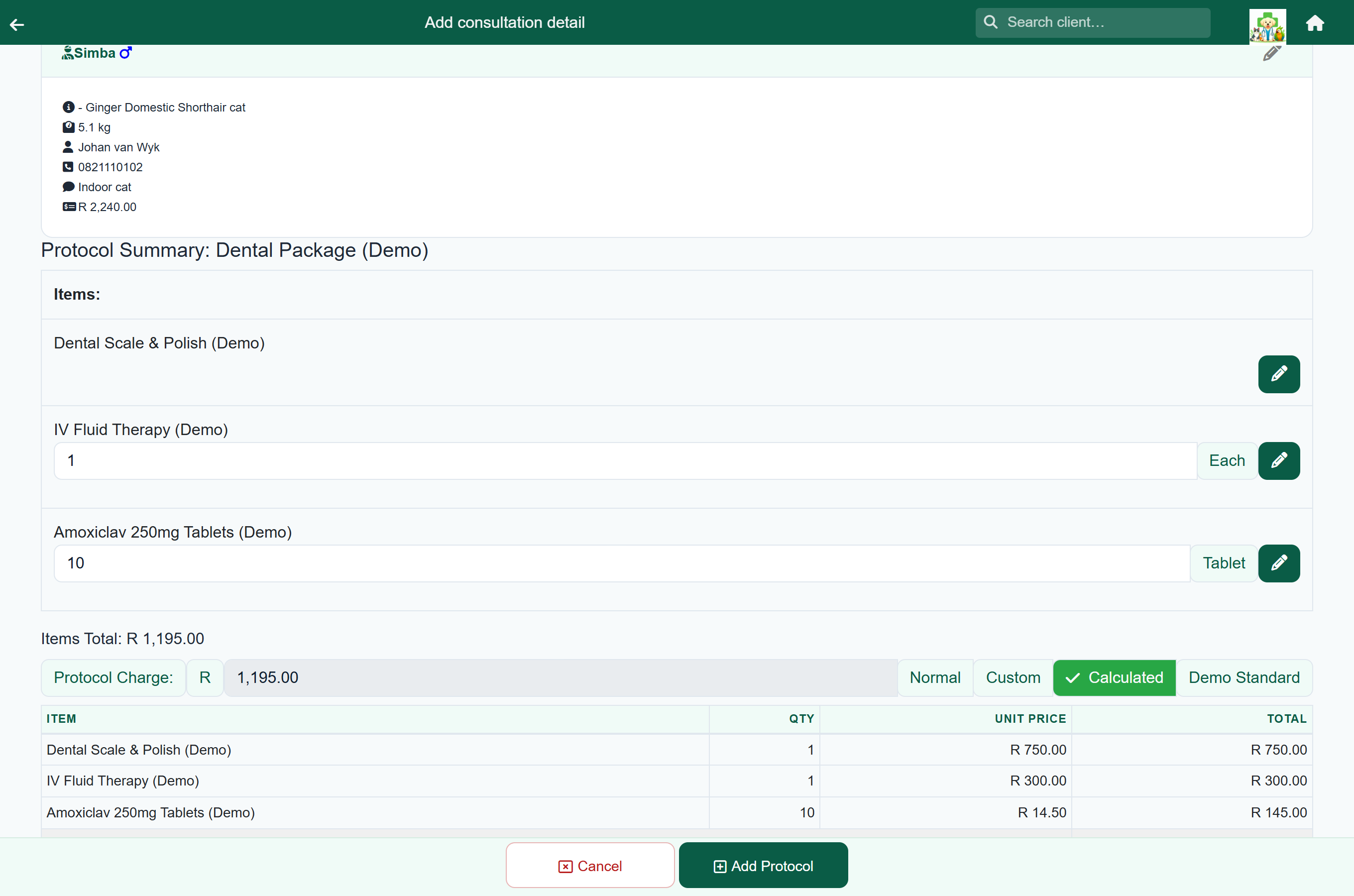The image size is (1354, 896).
Task: Select the IV Fluid Therapy table row name
Action: [123, 781]
